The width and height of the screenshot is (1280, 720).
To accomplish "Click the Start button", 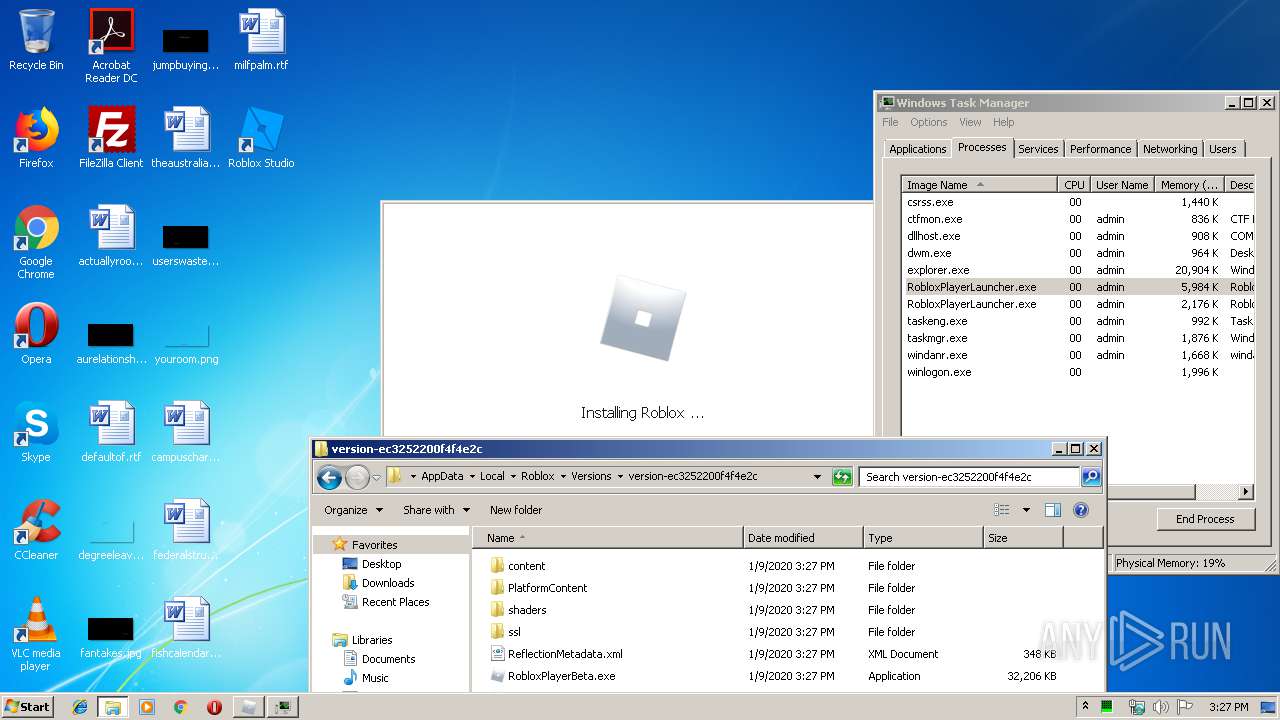I will [x=28, y=707].
